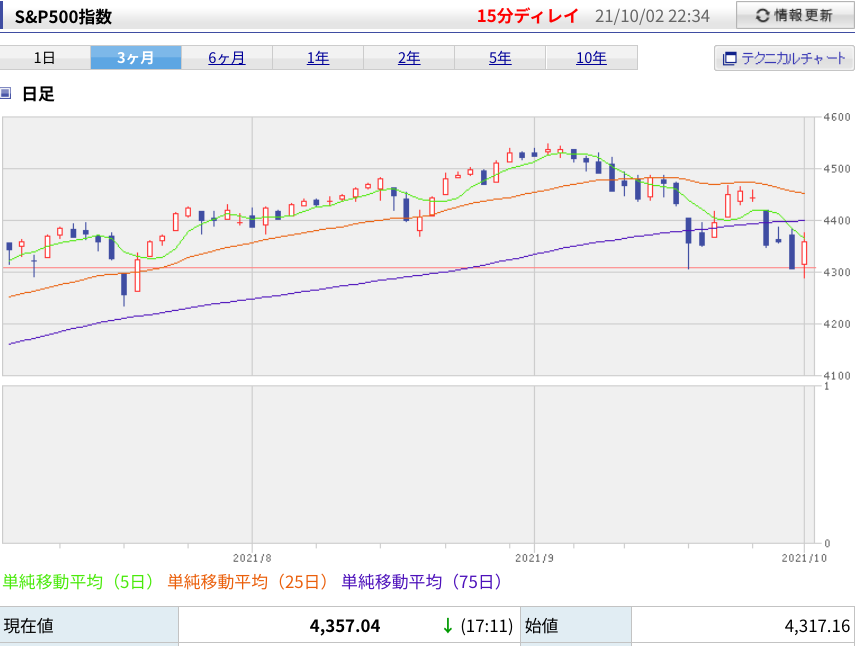Image resolution: width=856 pixels, height=646 pixels.
Task: Click the green down arrow icon
Action: [448, 626]
